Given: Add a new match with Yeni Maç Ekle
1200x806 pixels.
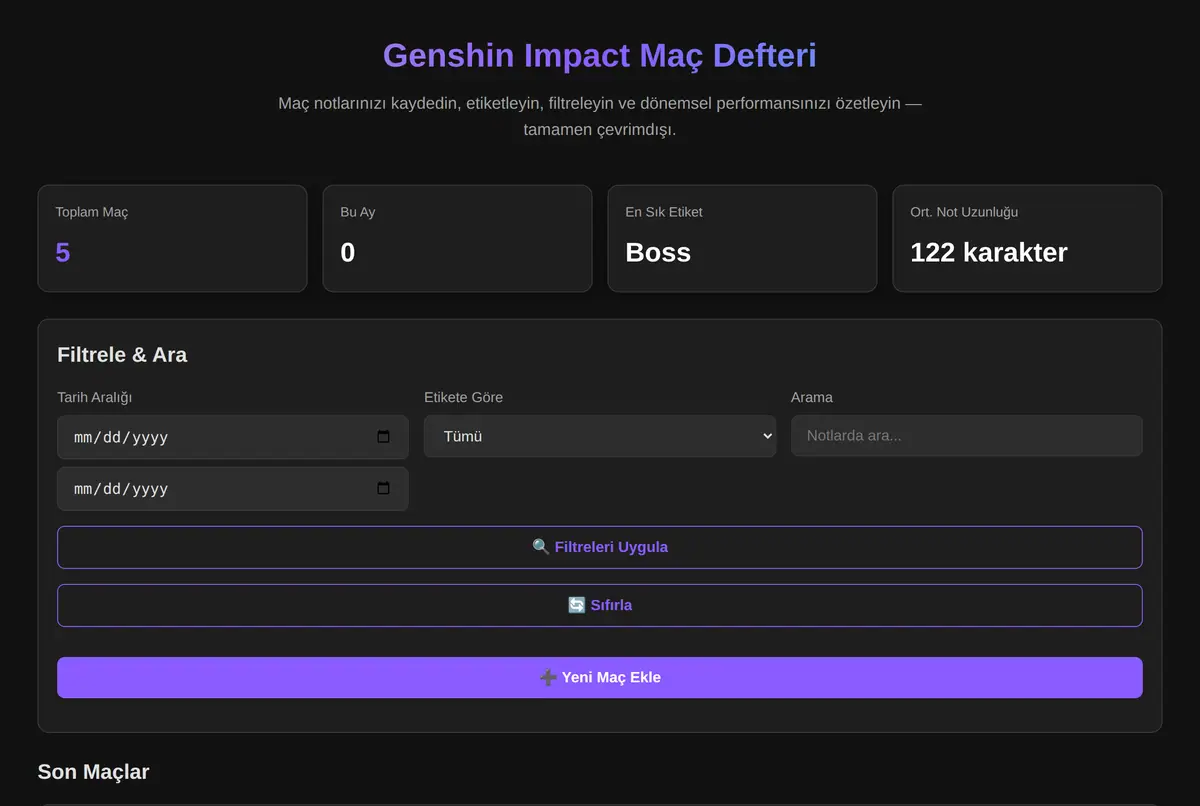Looking at the screenshot, I should [x=600, y=677].
